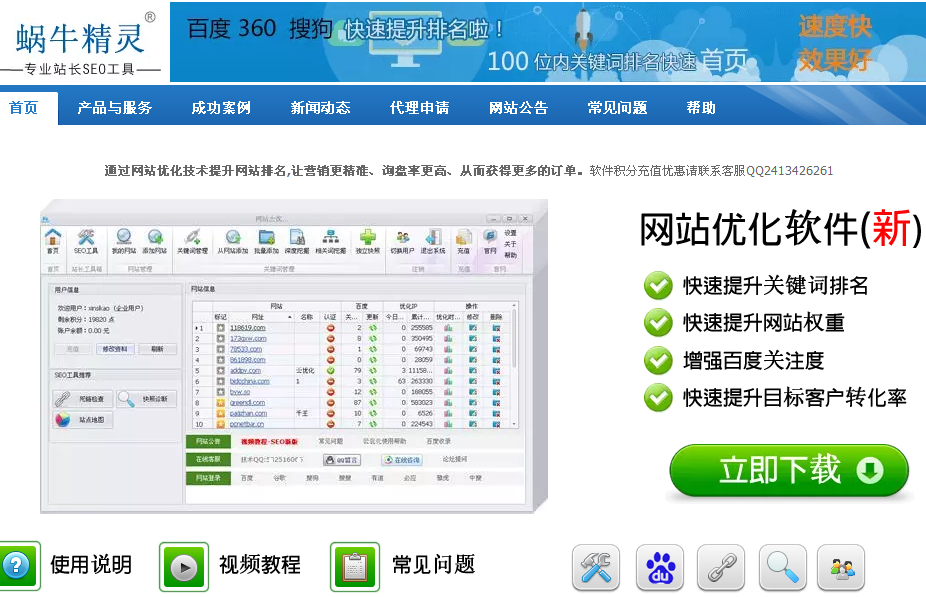926x597 pixels.
Task: Click the software preview screenshot image
Action: pyautogui.click(x=294, y=356)
